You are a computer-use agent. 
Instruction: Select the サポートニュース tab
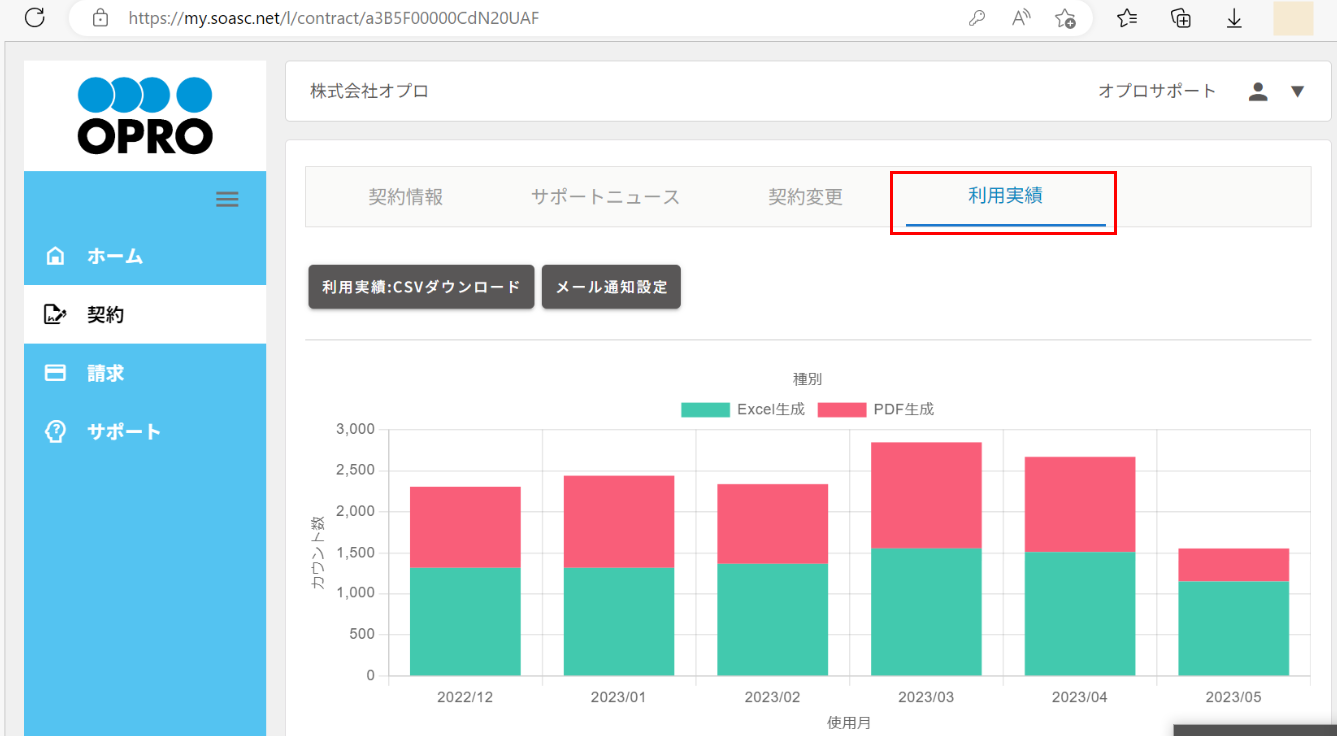[605, 197]
